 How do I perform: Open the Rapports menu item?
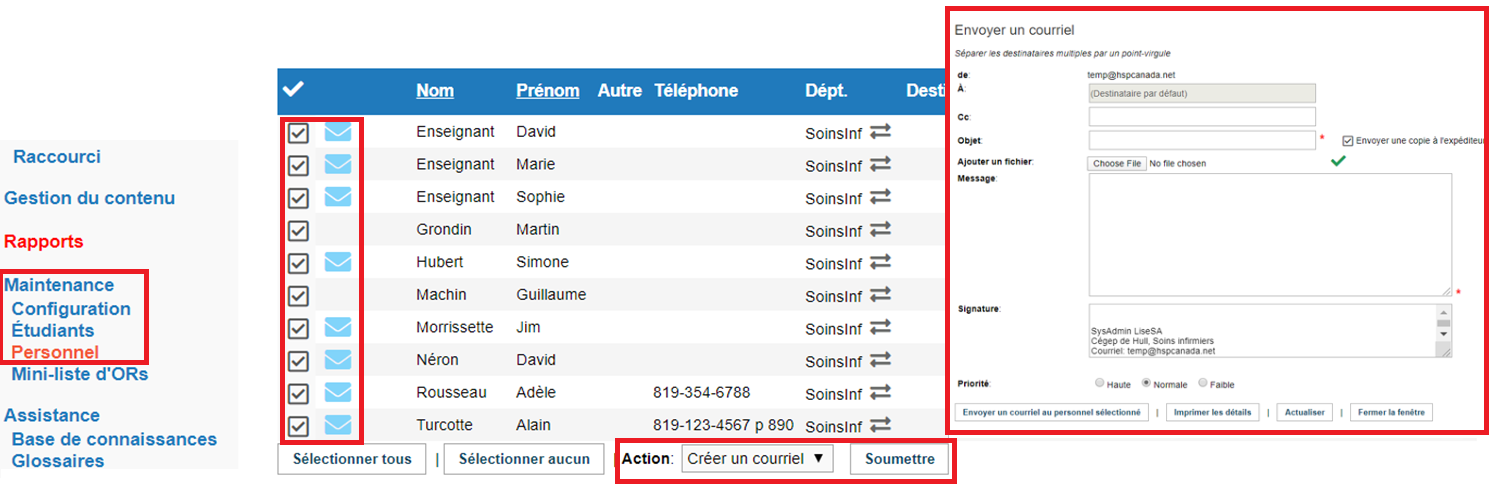(x=44, y=241)
